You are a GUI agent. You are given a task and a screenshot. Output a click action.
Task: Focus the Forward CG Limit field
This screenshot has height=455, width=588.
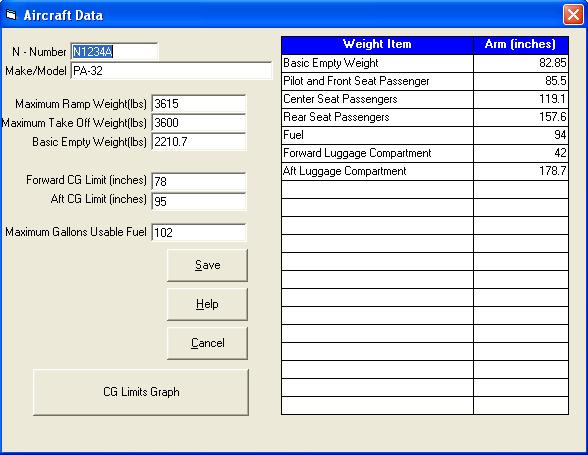point(199,182)
